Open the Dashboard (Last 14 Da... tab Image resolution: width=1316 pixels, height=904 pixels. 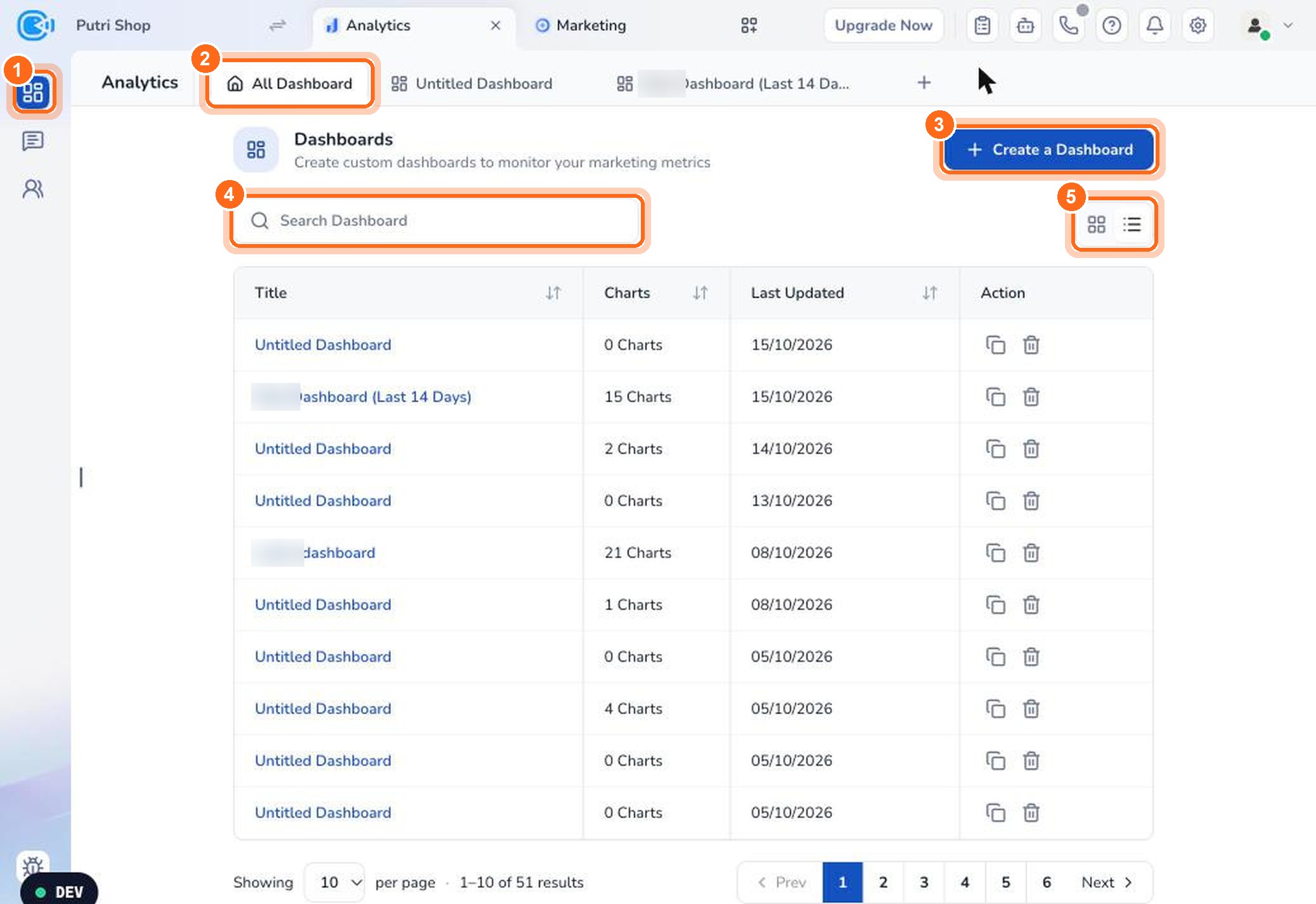(x=733, y=84)
